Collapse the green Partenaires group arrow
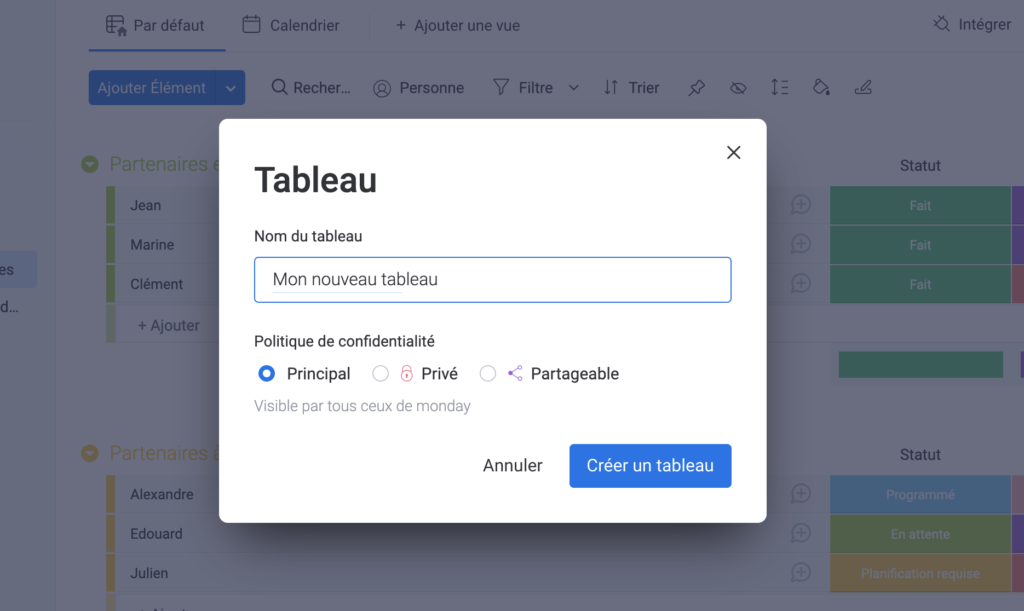Image resolution: width=1024 pixels, height=611 pixels. [90, 164]
